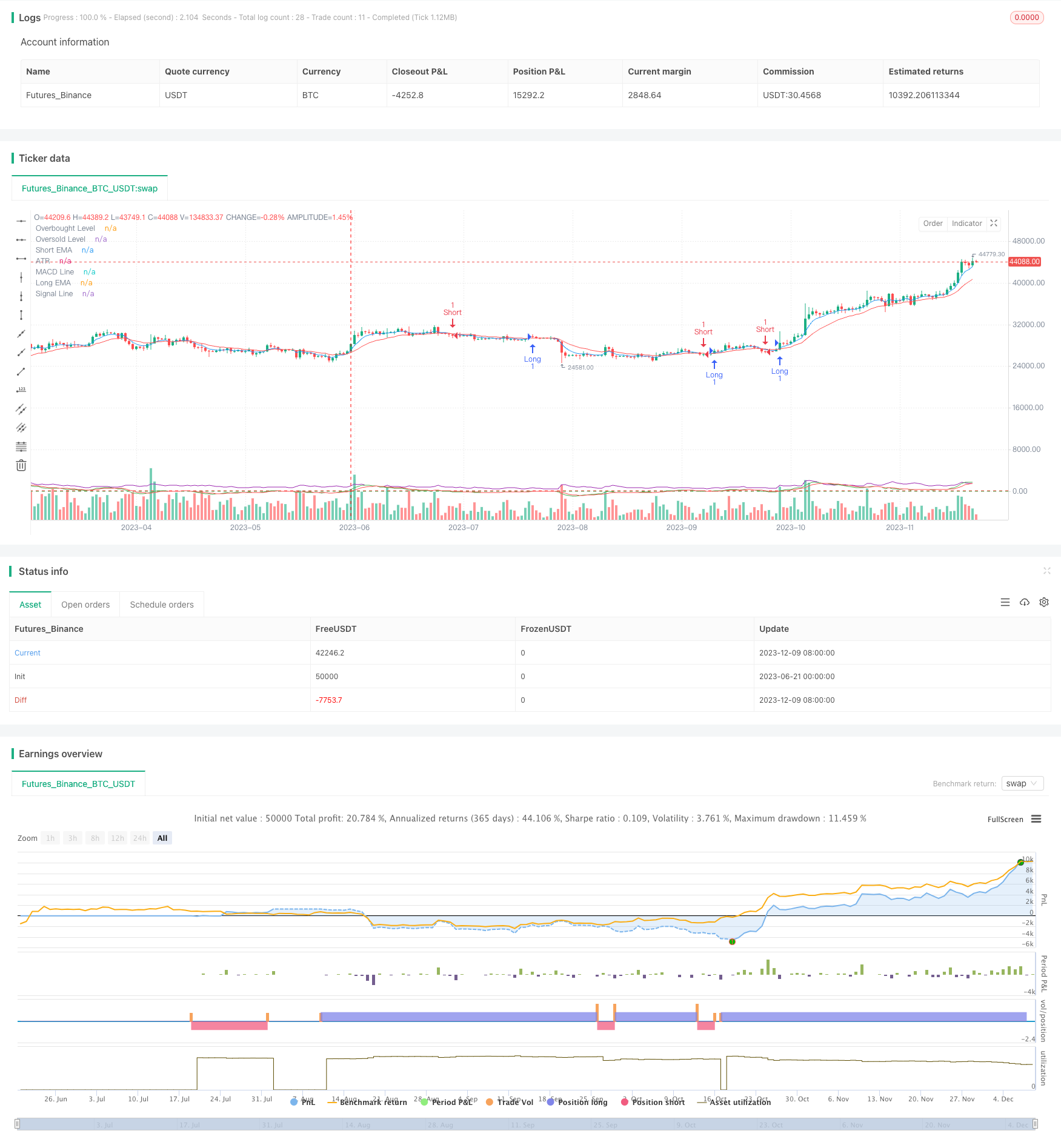Switch to the Schedule orders tab
Screen dimensions: 1061x1148
tap(162, 605)
